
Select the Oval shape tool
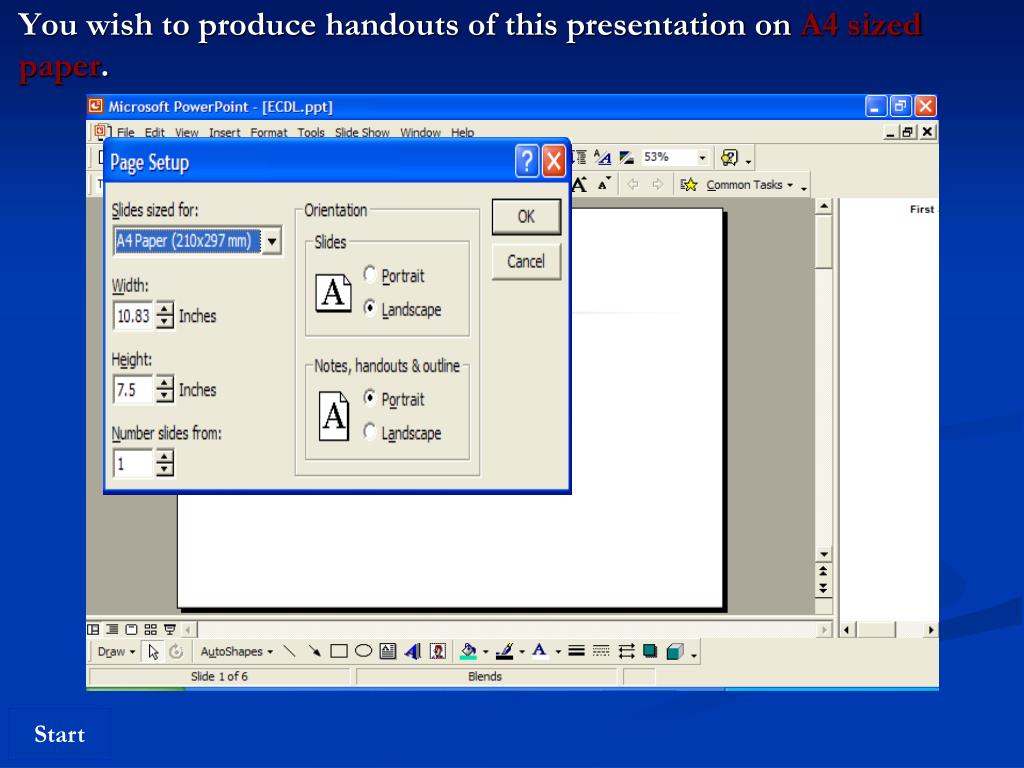pyautogui.click(x=364, y=652)
